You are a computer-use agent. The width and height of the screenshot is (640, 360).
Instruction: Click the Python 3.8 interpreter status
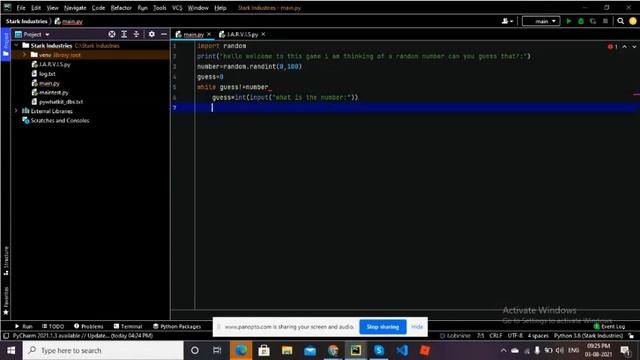(588, 336)
